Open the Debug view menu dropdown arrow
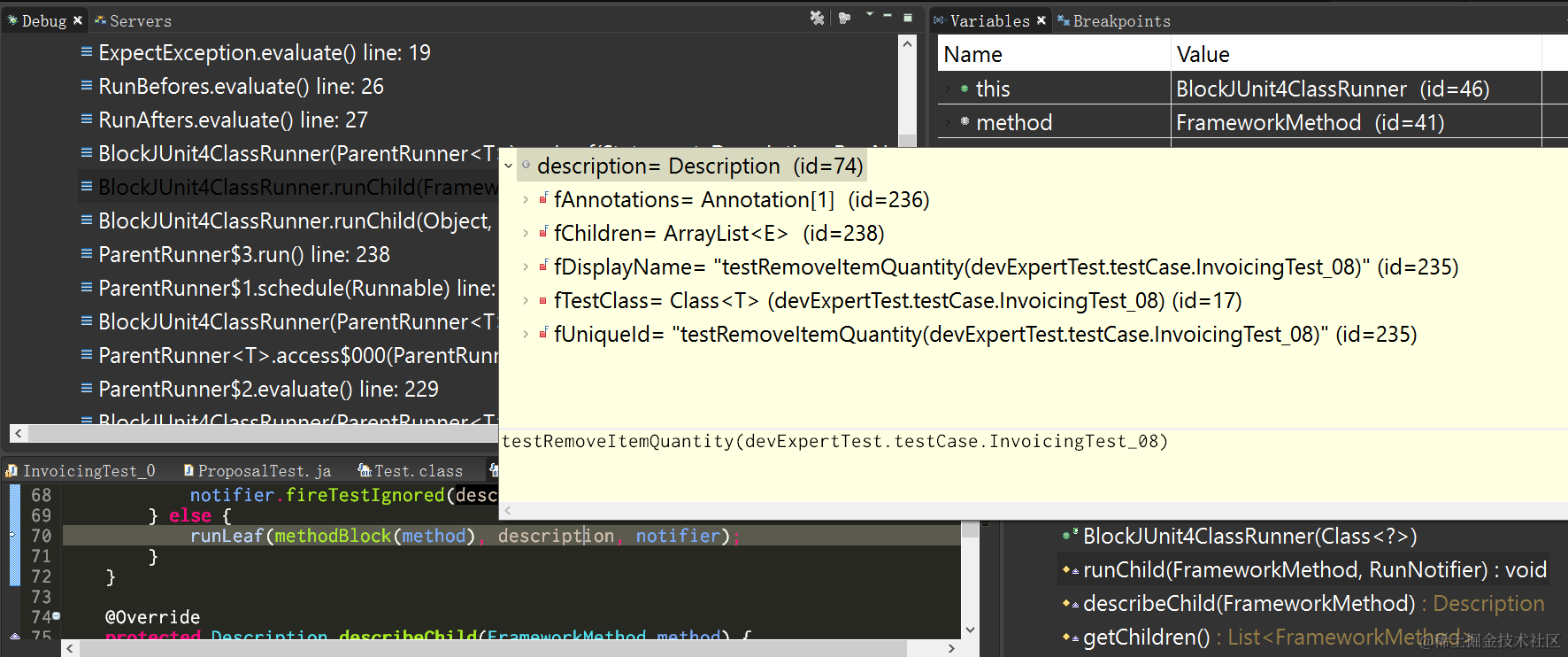Viewport: 1568px width, 657px height. (869, 15)
